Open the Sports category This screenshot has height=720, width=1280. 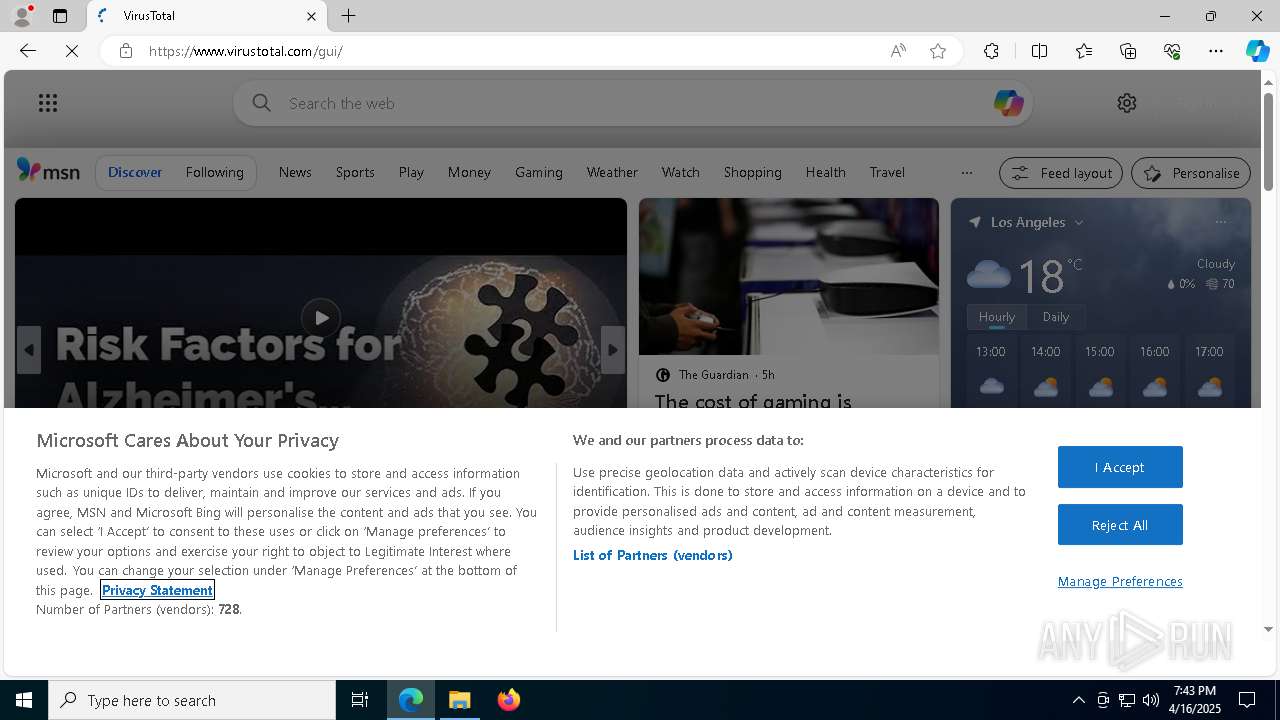[x=355, y=172]
